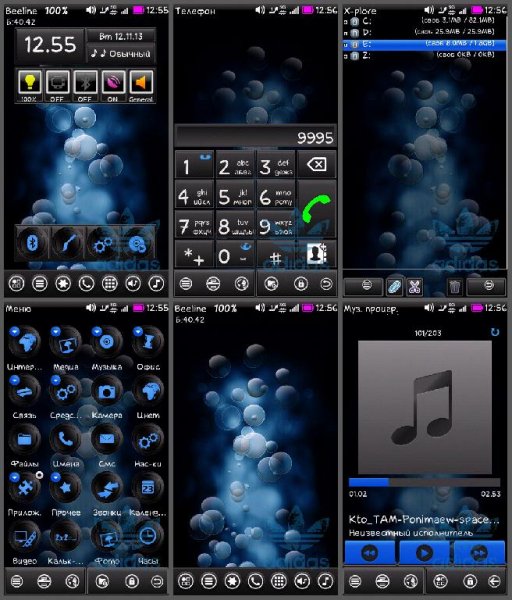Open the 12.55 clock widget
512x600 pixels.
(50, 45)
